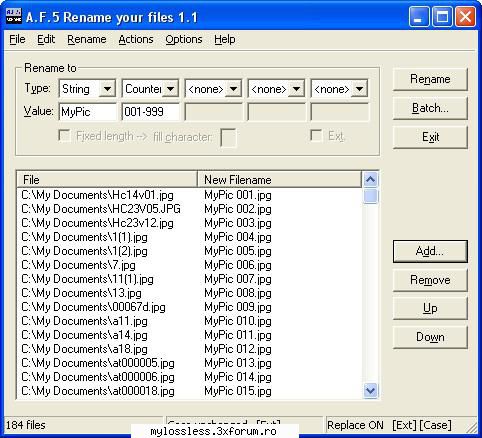
Task: Click the fill character box
Action: pyautogui.click(x=228, y=137)
